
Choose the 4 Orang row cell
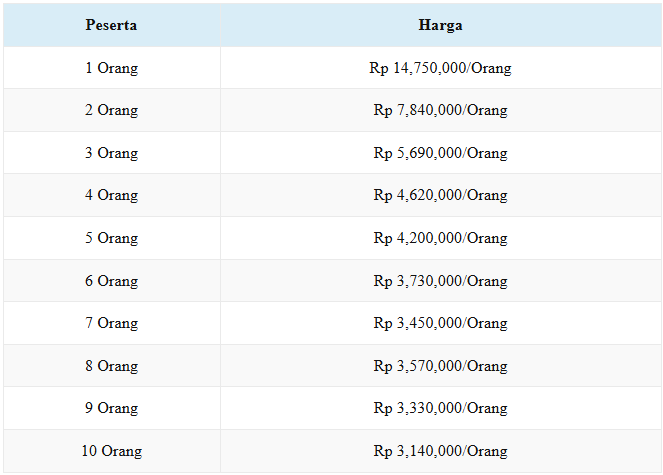pos(111,195)
